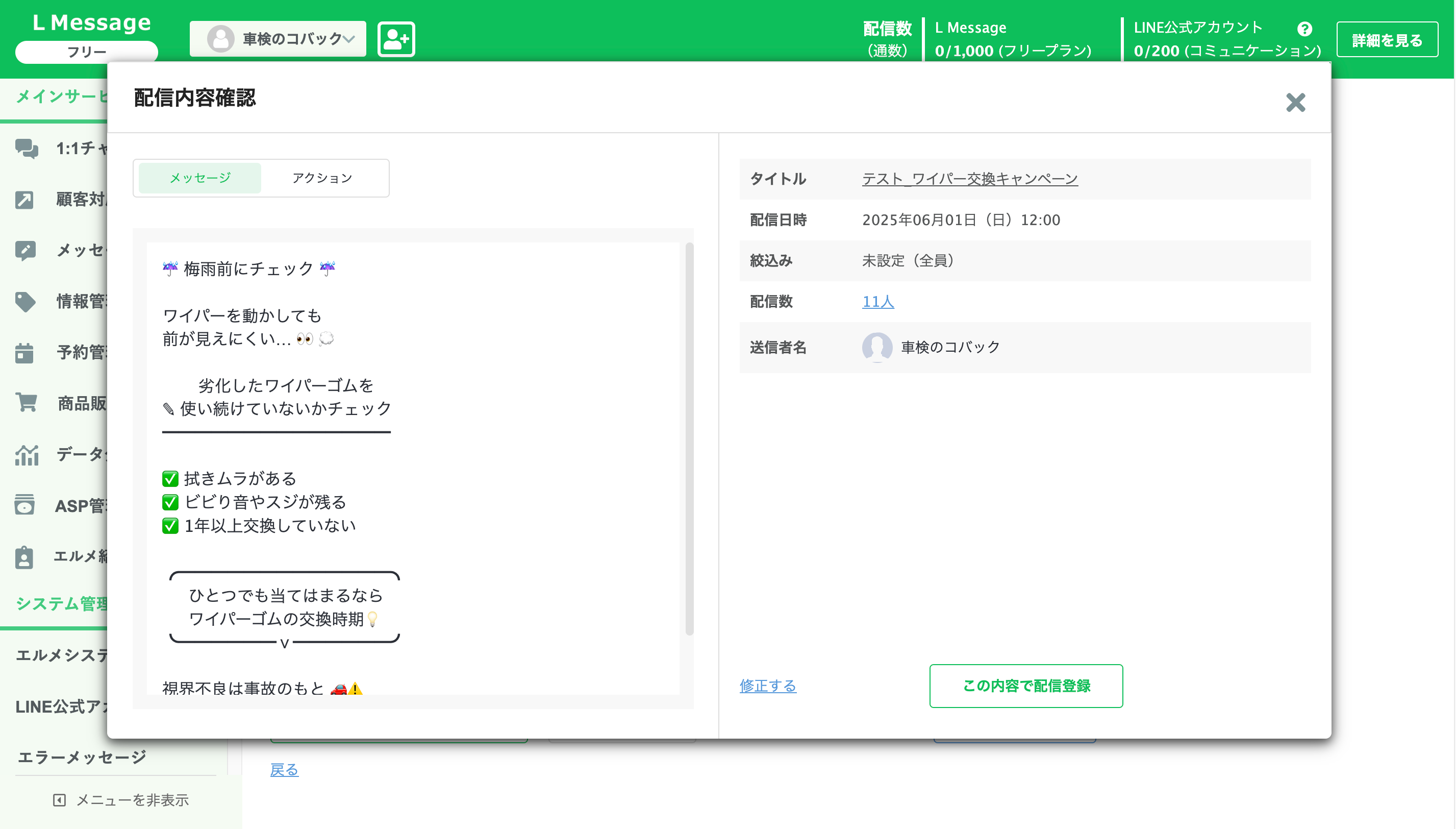Image resolution: width=1456 pixels, height=829 pixels.
Task: Open the 車検のコバック account dropdown
Action: click(278, 39)
